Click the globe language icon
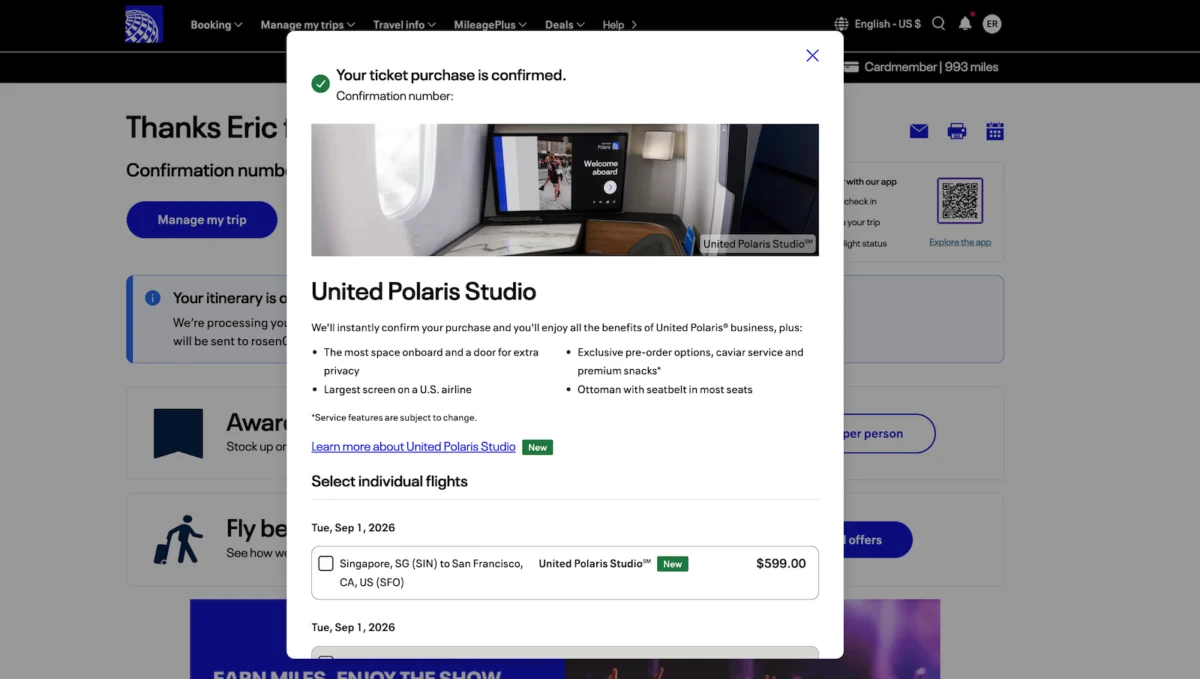This screenshot has width=1200, height=679. 841,23
